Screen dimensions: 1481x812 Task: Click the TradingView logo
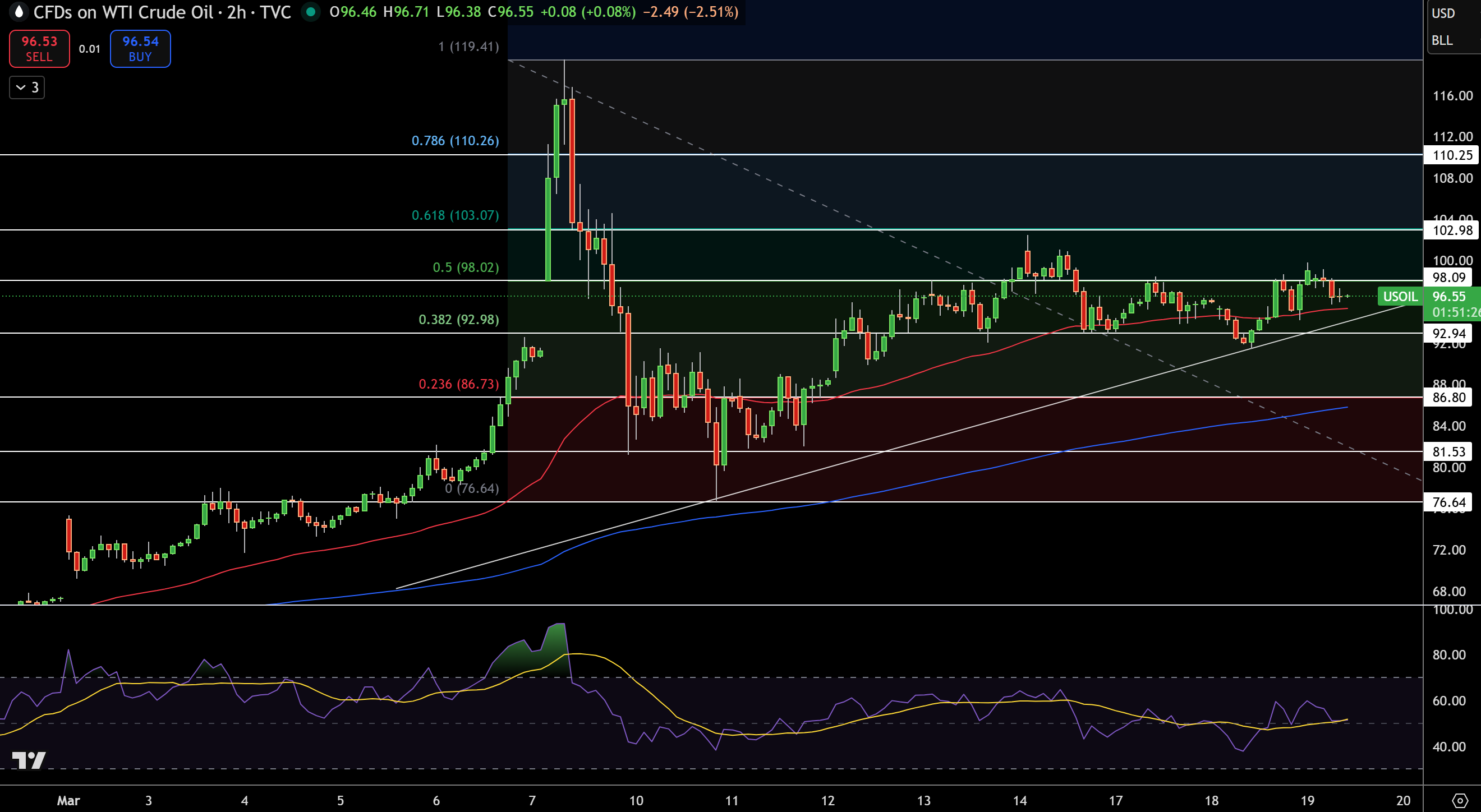[28, 760]
